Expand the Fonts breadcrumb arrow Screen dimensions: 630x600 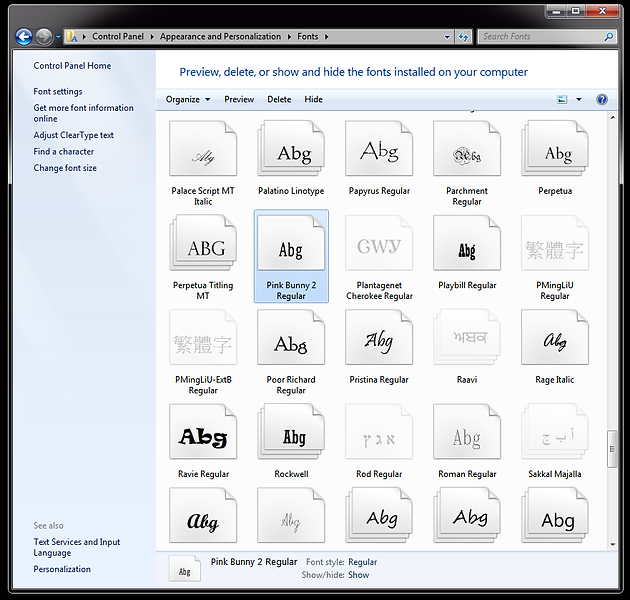[x=326, y=37]
